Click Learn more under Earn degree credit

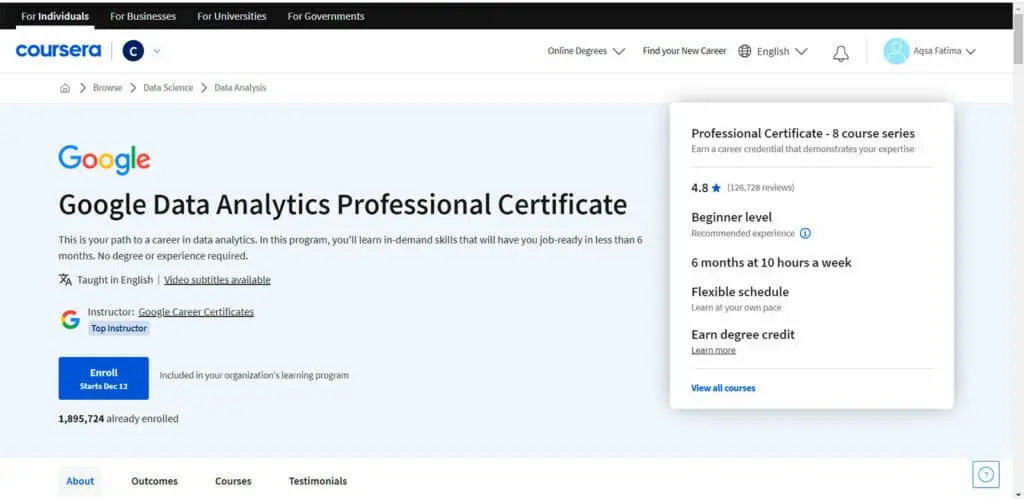[x=713, y=351]
